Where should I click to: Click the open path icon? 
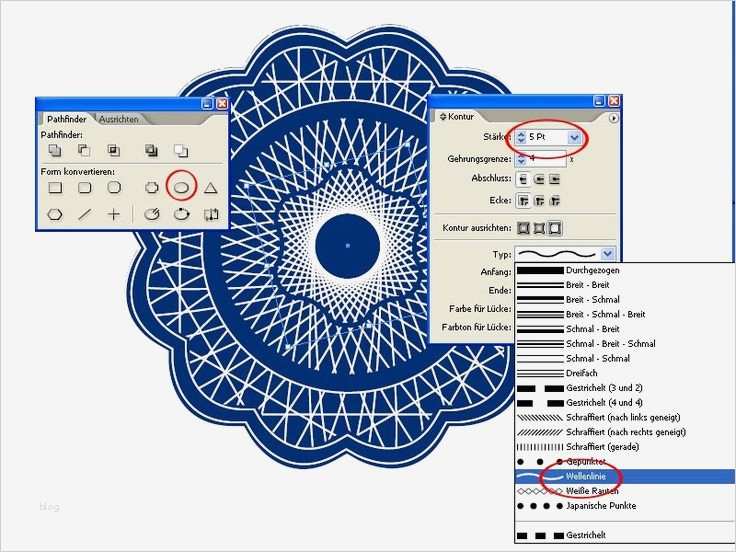(151, 215)
